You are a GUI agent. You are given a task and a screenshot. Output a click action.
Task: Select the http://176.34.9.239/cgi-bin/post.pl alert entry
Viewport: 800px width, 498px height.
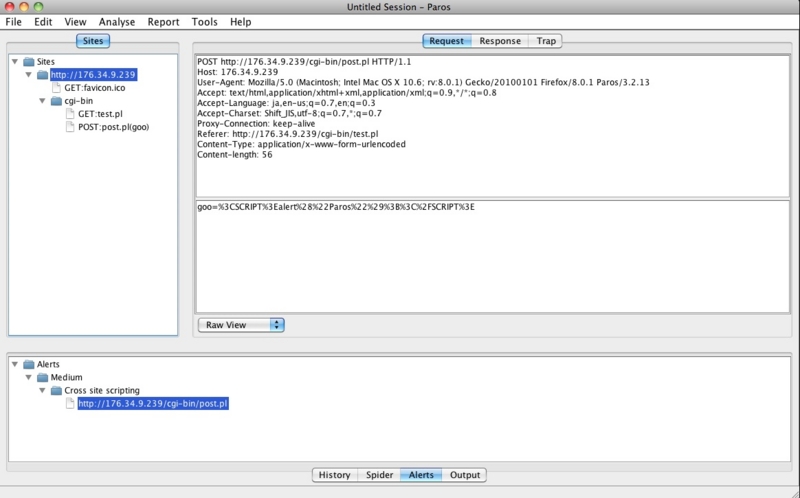[153, 404]
